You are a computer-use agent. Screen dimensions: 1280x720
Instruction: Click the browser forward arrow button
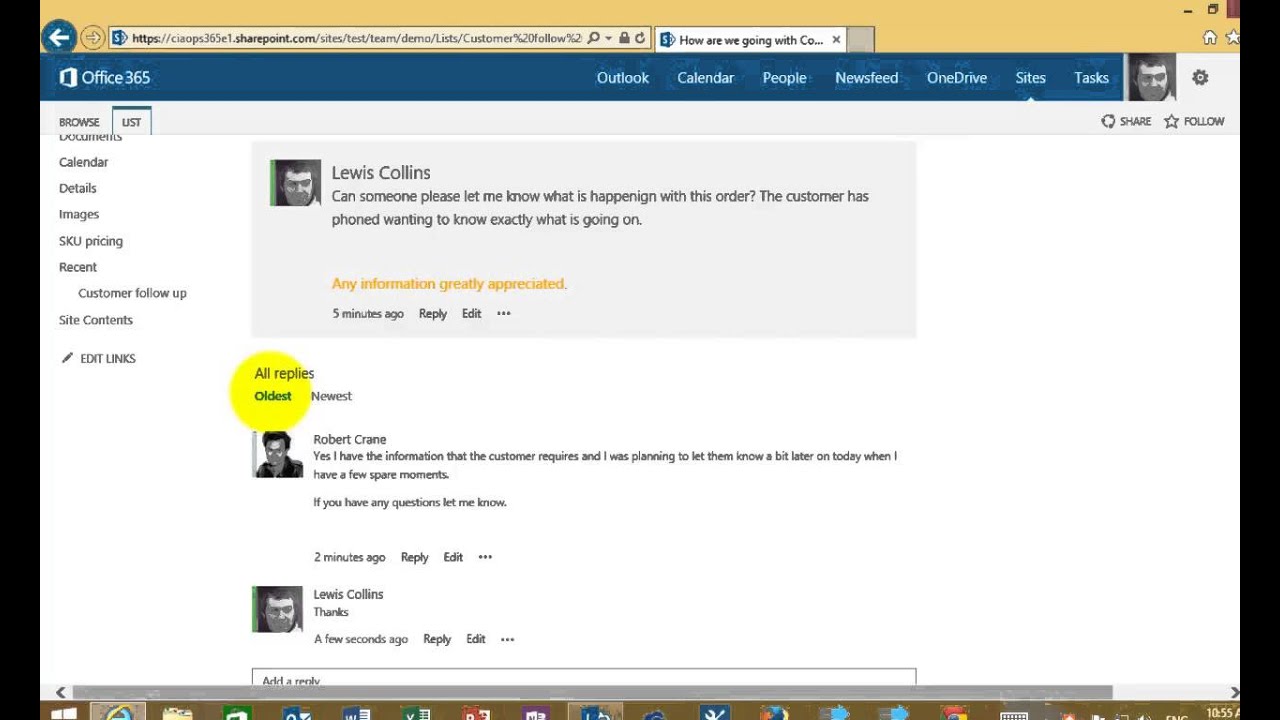coord(92,39)
